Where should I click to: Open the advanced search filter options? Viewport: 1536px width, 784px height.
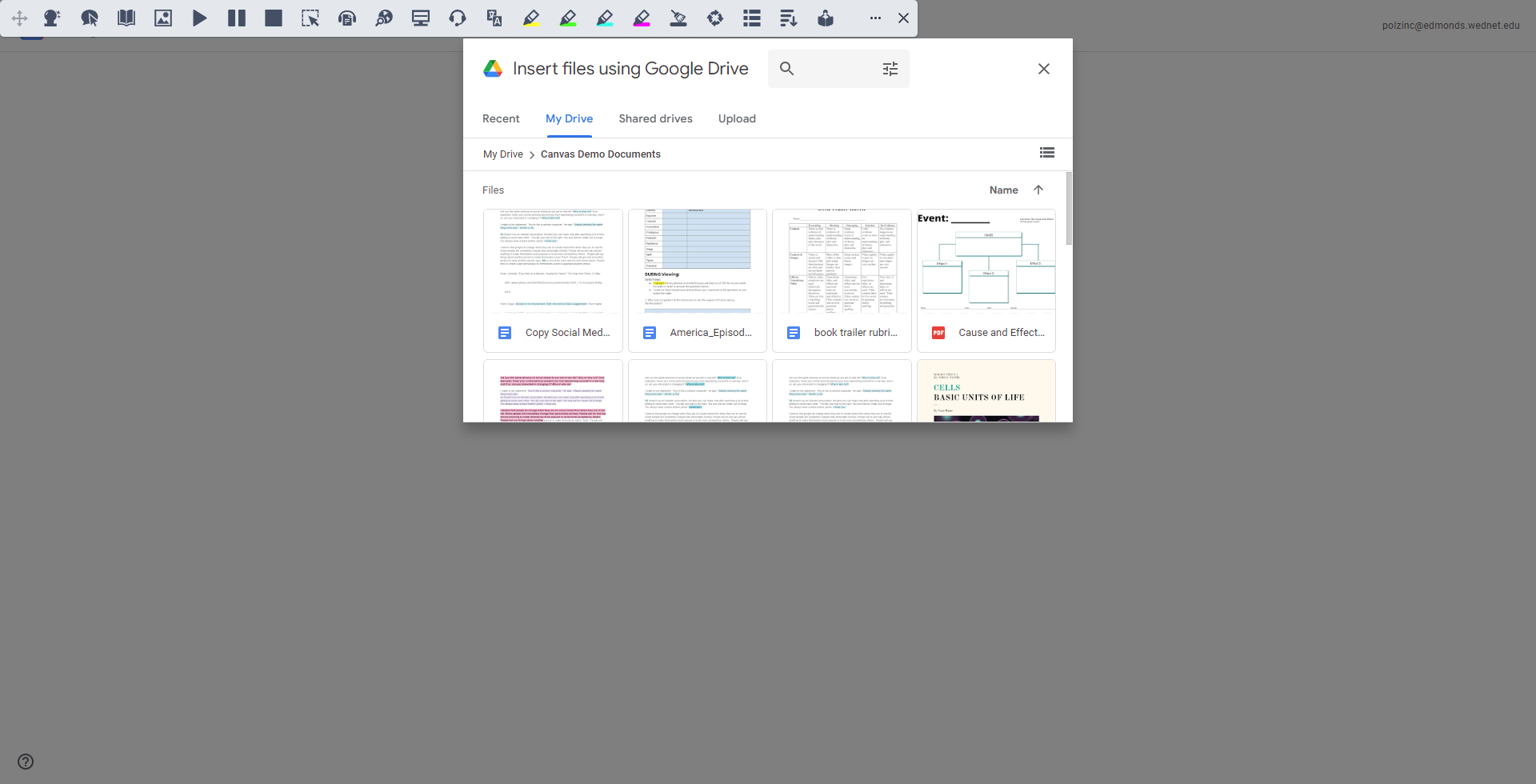(x=890, y=69)
